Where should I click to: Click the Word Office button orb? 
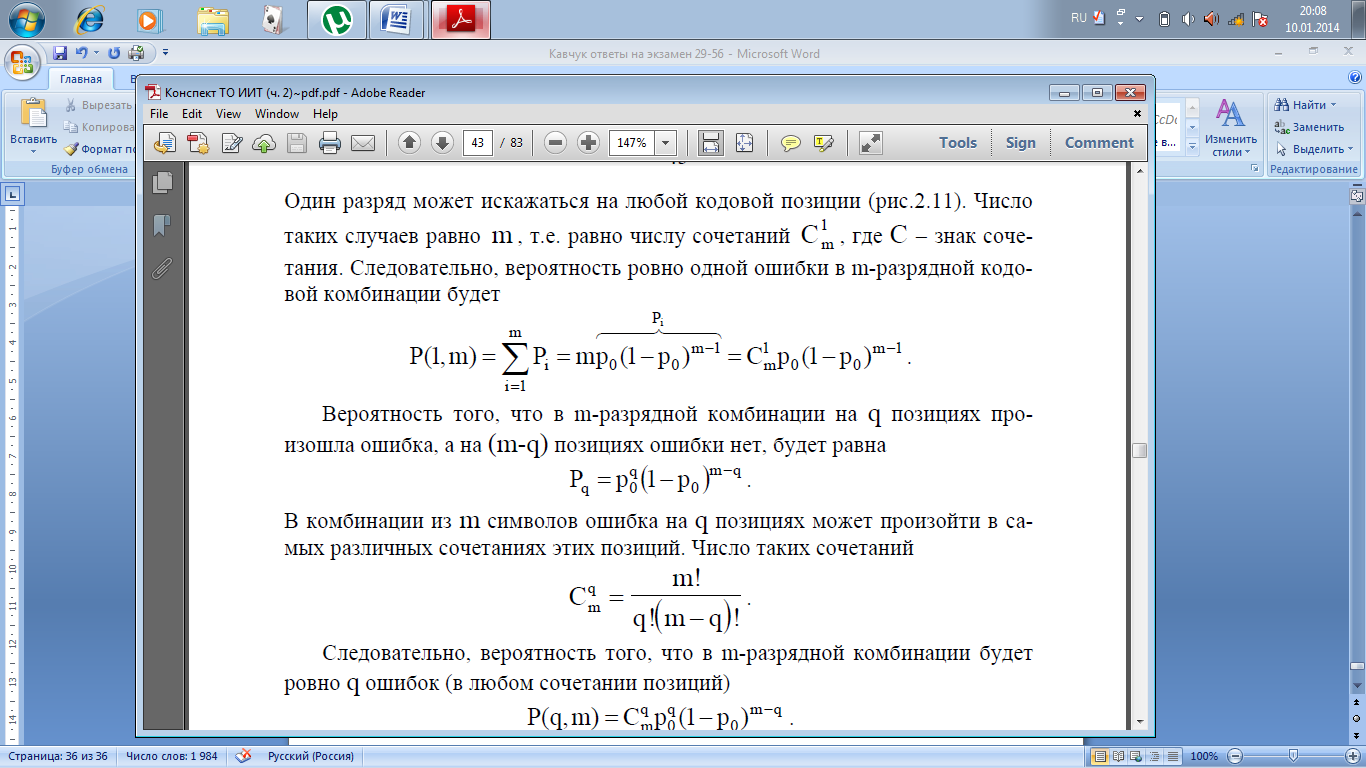pos(22,60)
